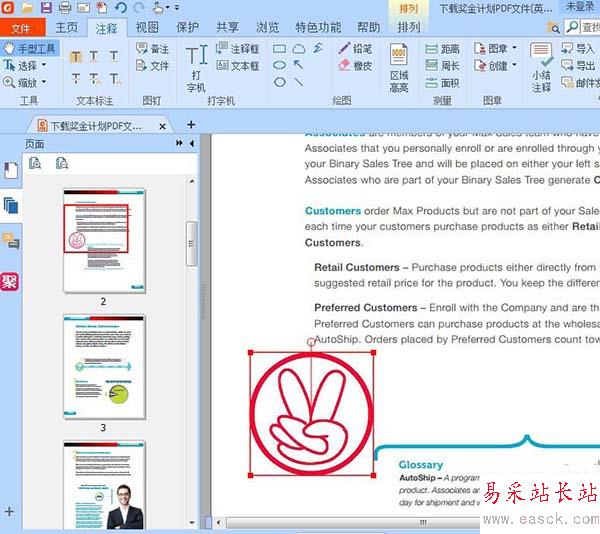Select the 橡皮 eraser tool
This screenshot has width=600, height=534.
click(x=355, y=65)
